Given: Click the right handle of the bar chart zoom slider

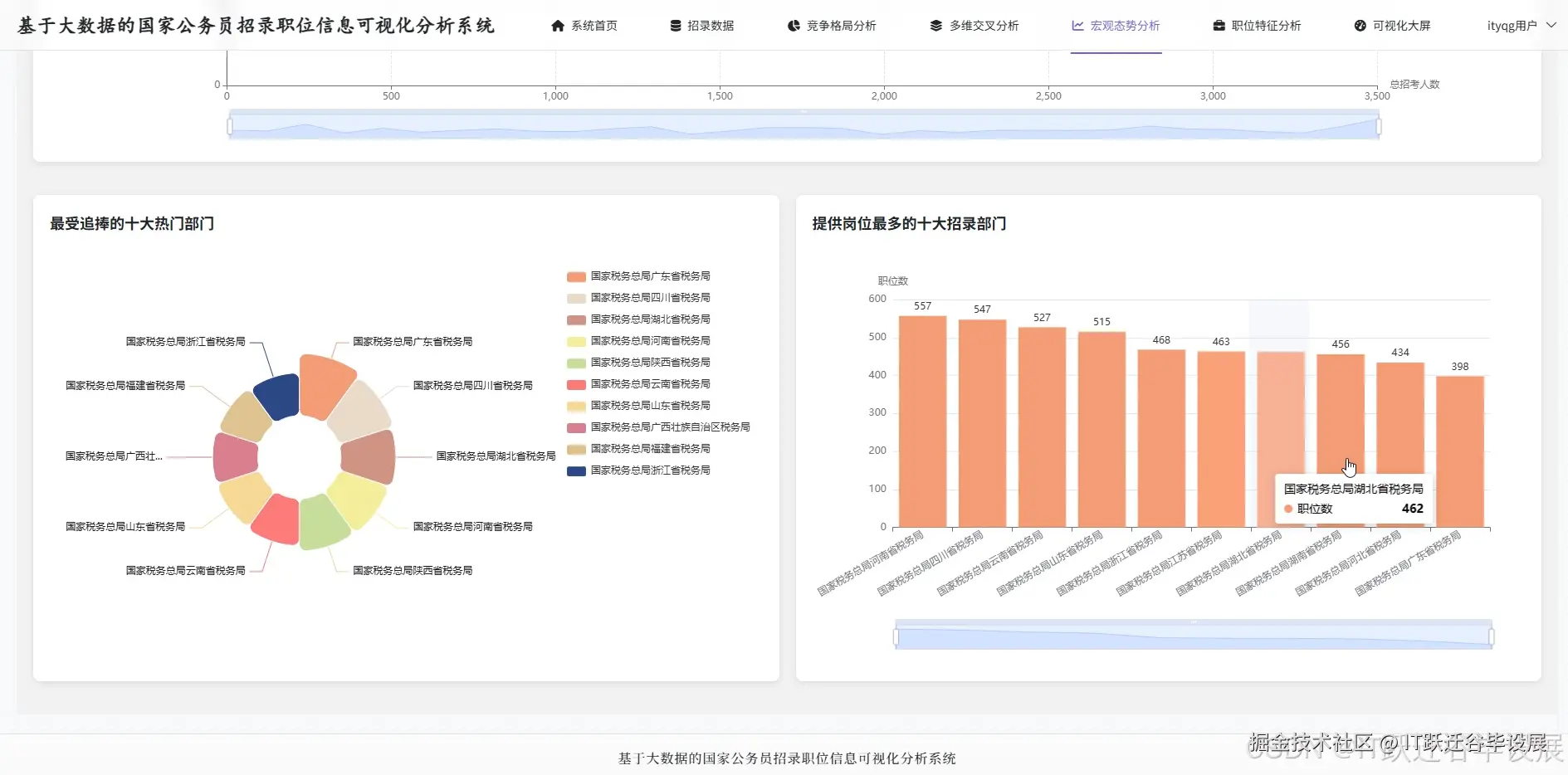Looking at the screenshot, I should [x=1491, y=637].
